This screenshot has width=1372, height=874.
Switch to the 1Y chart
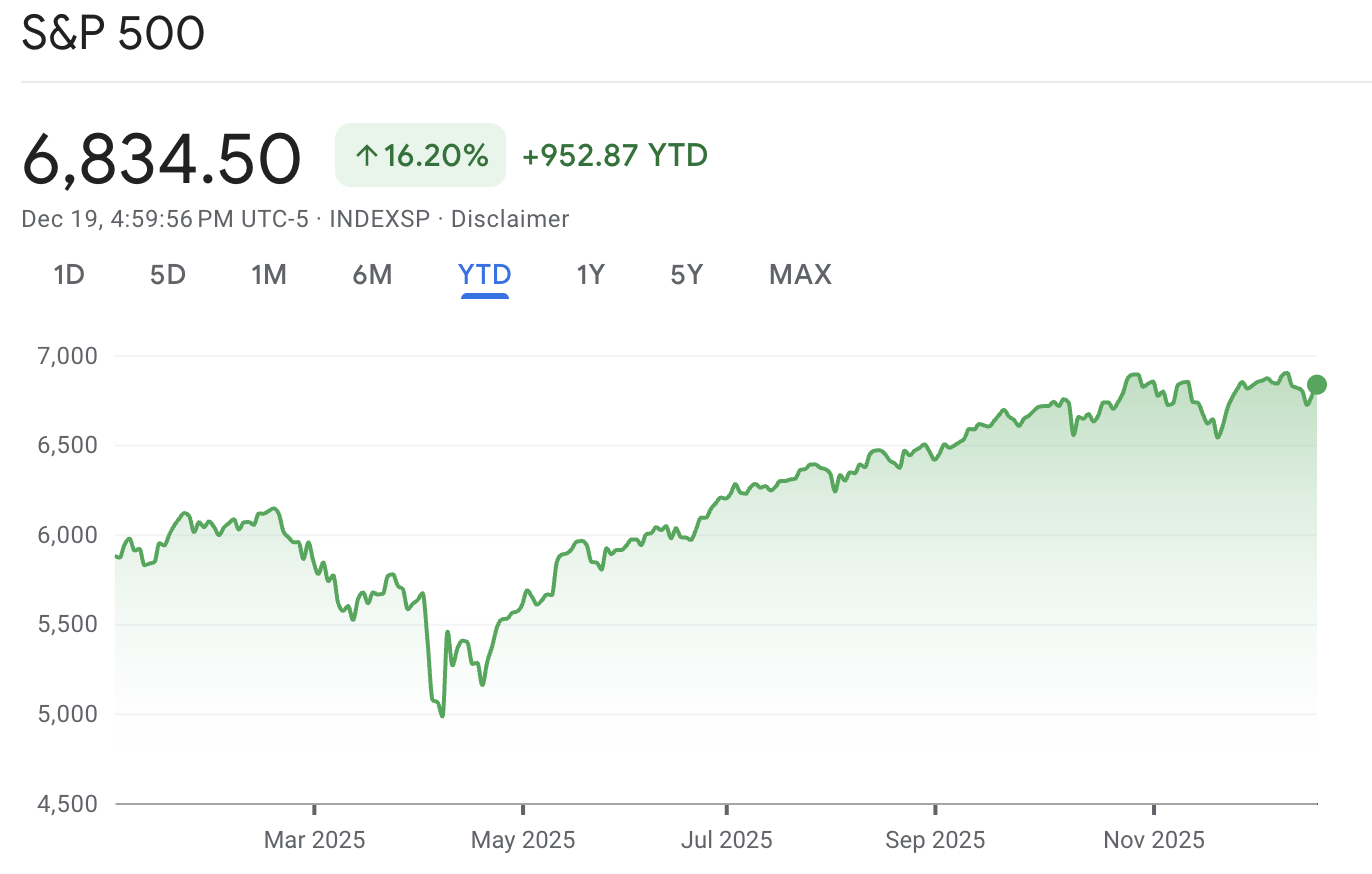pos(590,274)
